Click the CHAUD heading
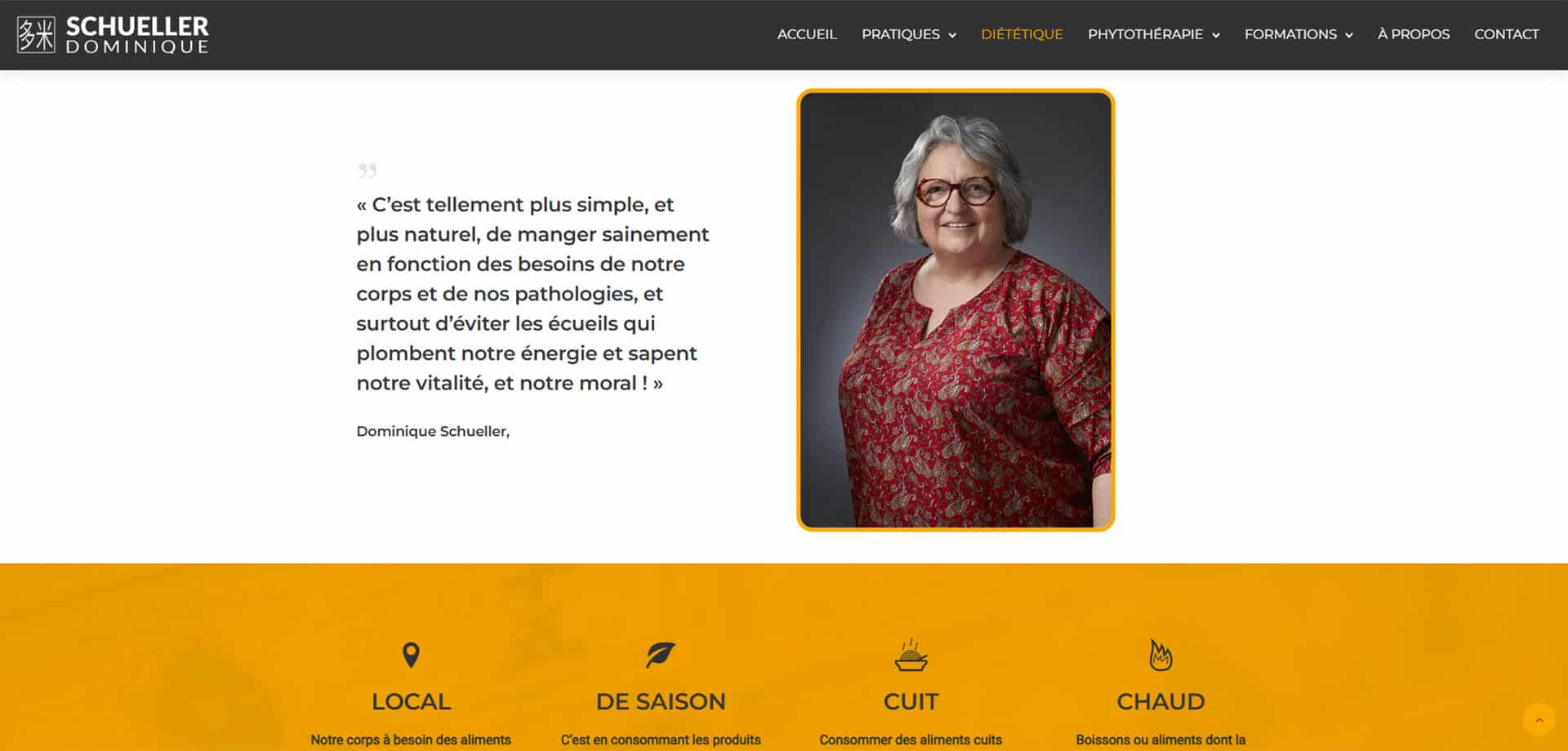Image resolution: width=1568 pixels, height=751 pixels. tap(1160, 701)
